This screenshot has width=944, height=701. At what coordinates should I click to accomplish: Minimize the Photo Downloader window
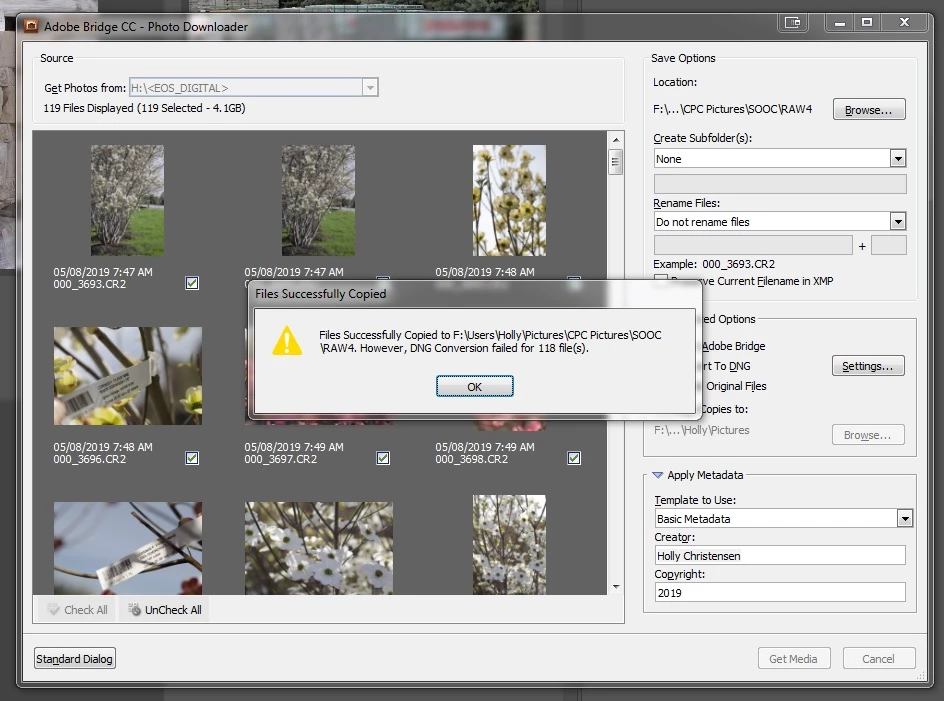[840, 23]
